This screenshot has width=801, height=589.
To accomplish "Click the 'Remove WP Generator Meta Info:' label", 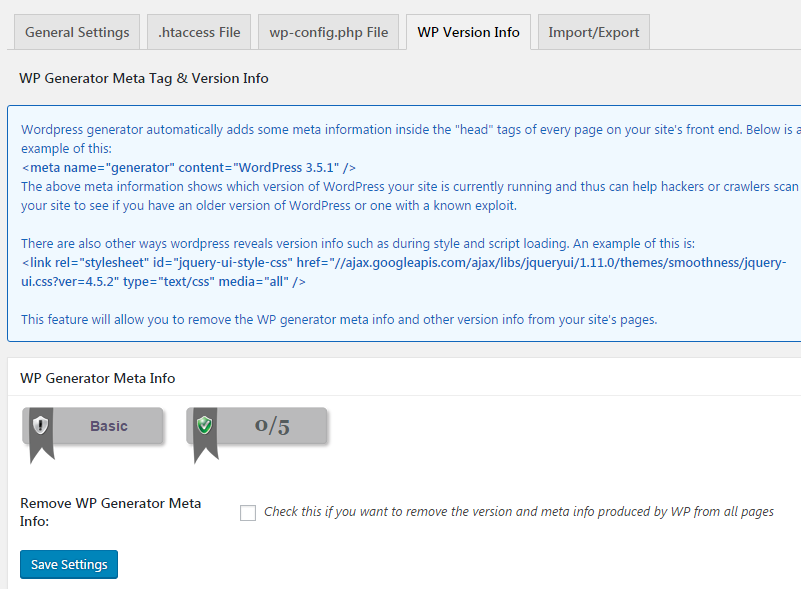I will coord(110,512).
